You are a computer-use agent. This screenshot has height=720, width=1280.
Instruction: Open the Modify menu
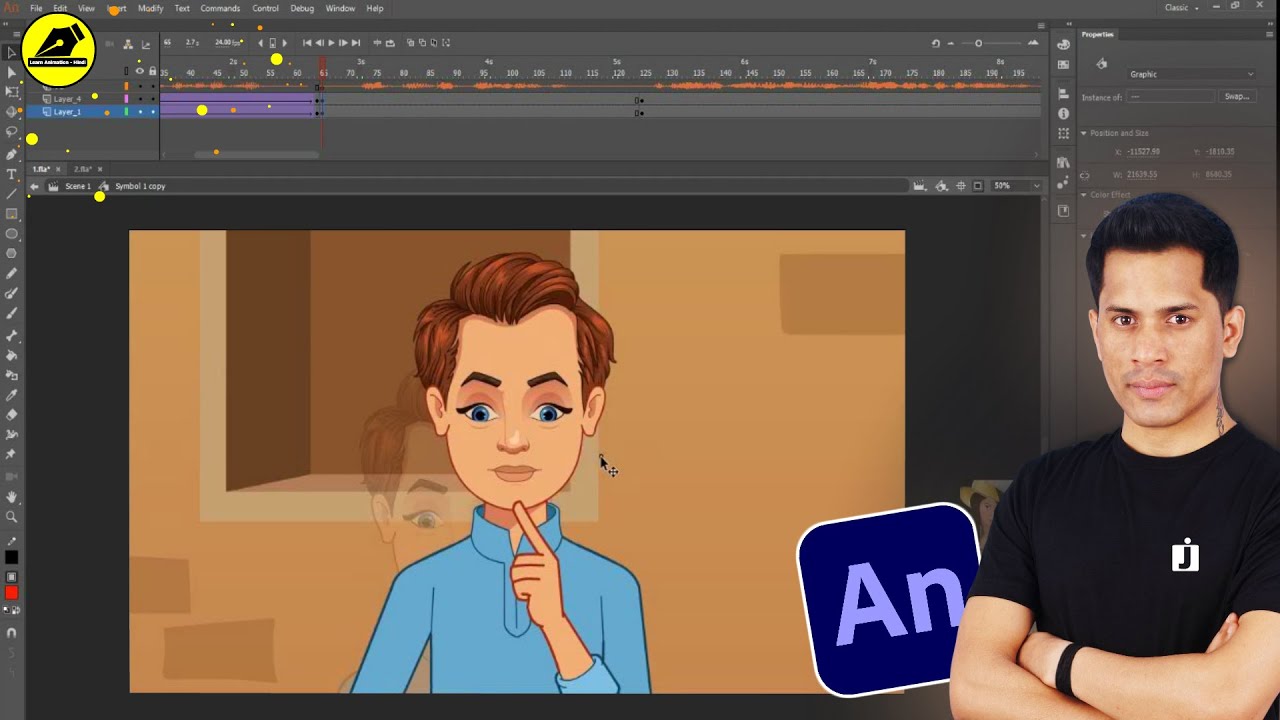150,8
